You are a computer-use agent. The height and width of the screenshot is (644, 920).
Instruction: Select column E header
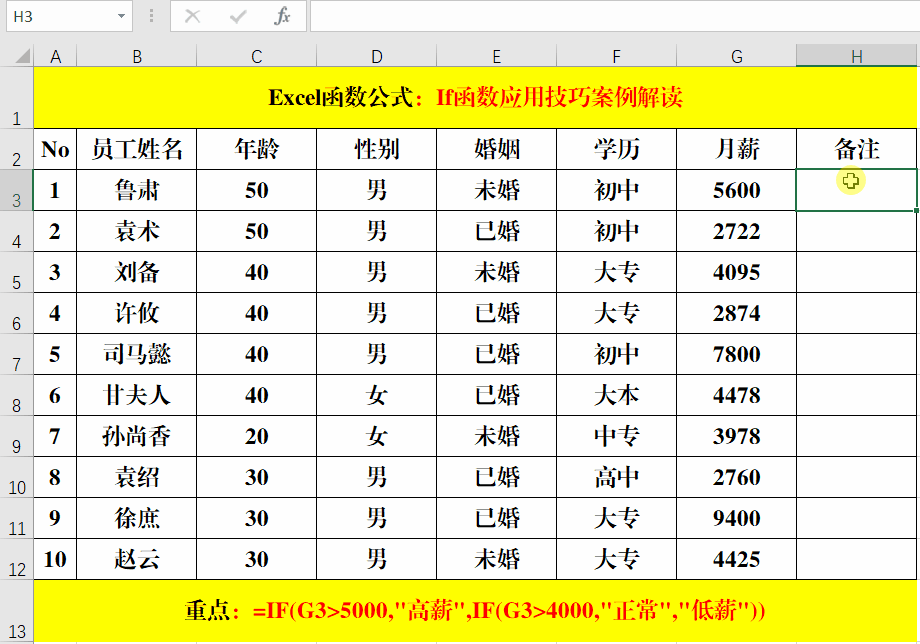click(x=496, y=56)
